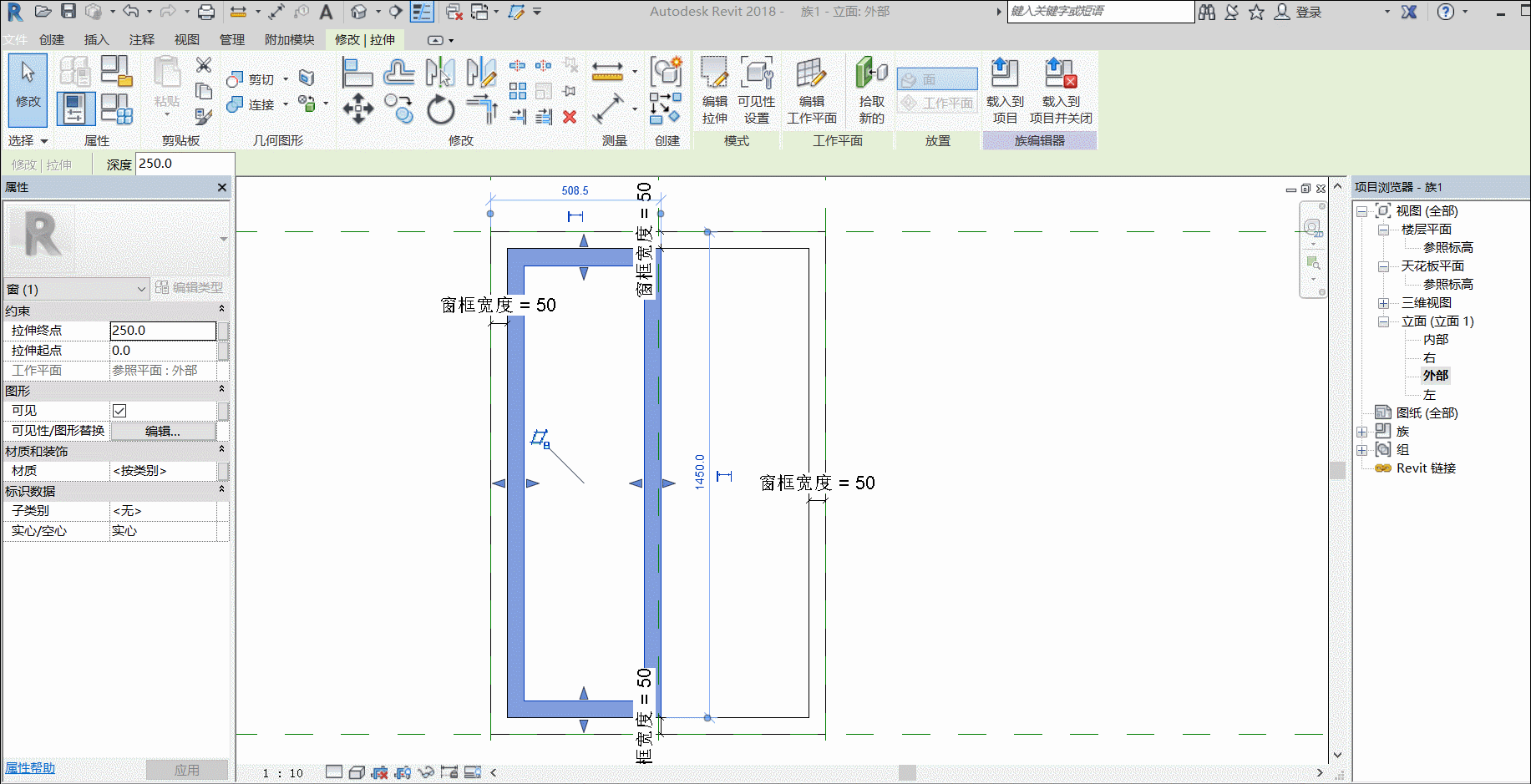Image resolution: width=1531 pixels, height=784 pixels.
Task: Click 载入到项目并关闭 (Load and Close)
Action: pyautogui.click(x=1061, y=91)
